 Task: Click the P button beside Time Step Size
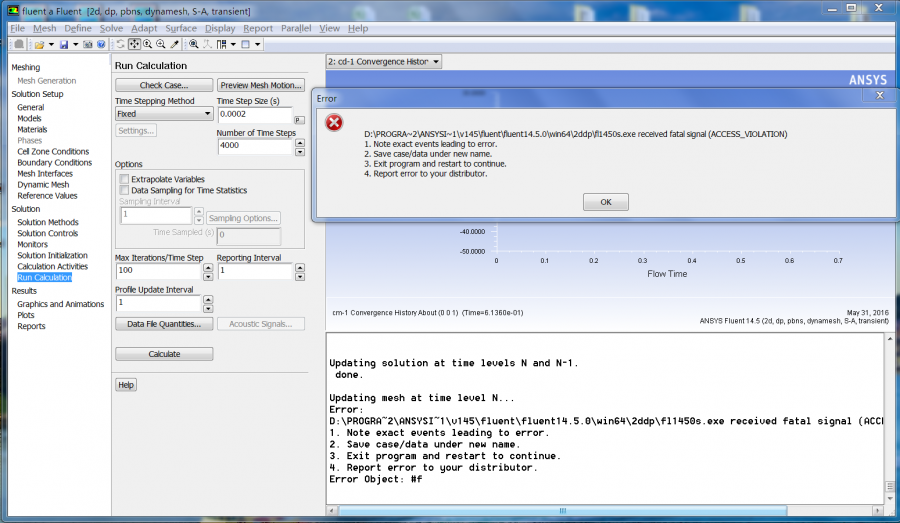(299, 120)
